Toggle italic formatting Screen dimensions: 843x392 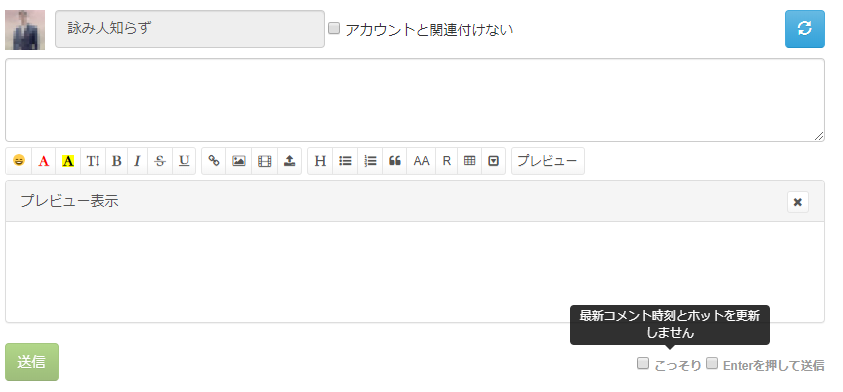pyautogui.click(x=138, y=161)
